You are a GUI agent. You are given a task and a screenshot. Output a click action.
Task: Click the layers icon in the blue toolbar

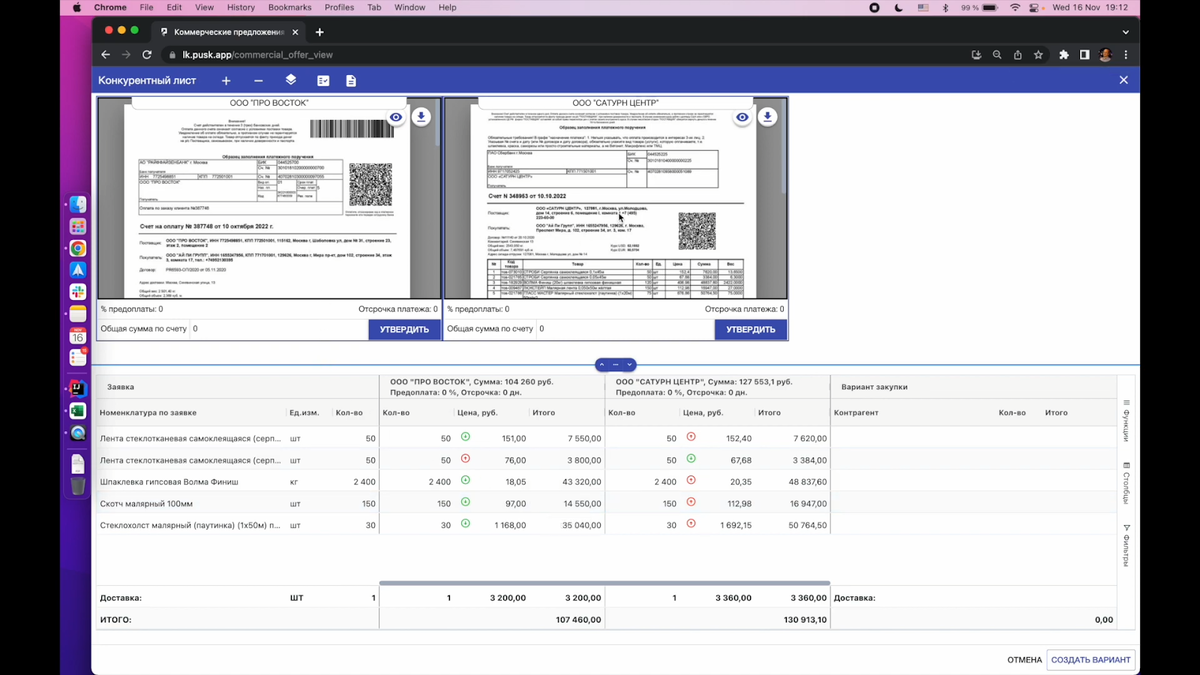(291, 80)
